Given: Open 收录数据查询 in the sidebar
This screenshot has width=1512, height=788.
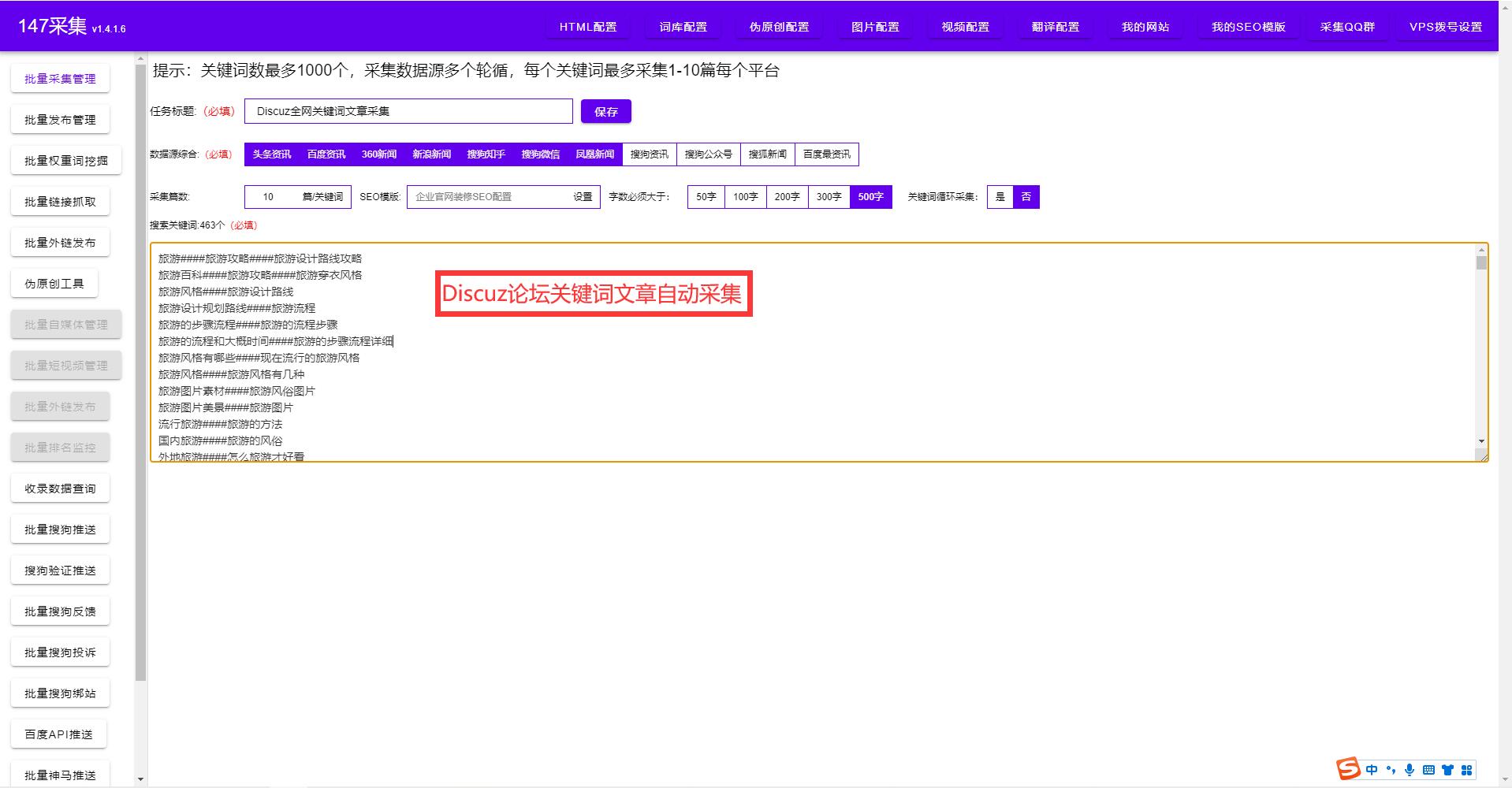Looking at the screenshot, I should click(x=60, y=489).
